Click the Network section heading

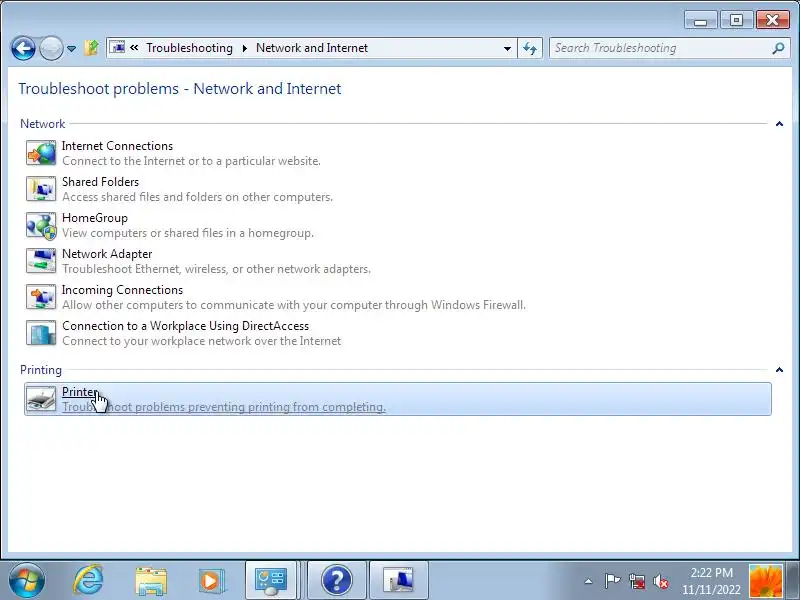pyautogui.click(x=42, y=124)
